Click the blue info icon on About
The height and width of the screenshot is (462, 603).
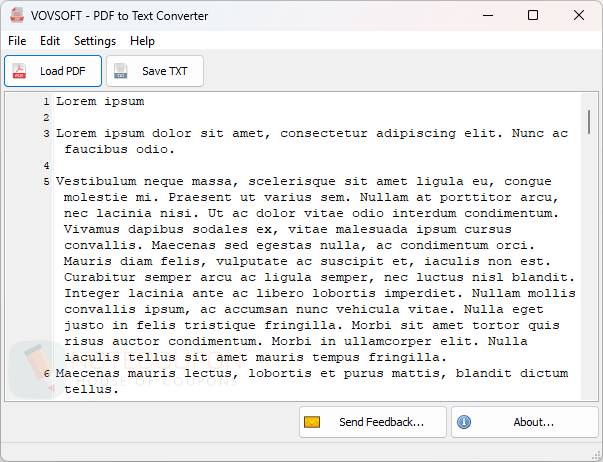tap(464, 422)
